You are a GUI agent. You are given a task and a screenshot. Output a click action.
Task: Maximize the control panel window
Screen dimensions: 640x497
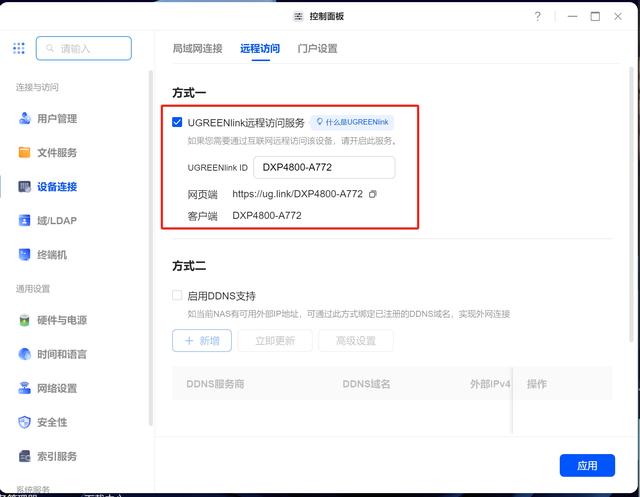click(595, 16)
